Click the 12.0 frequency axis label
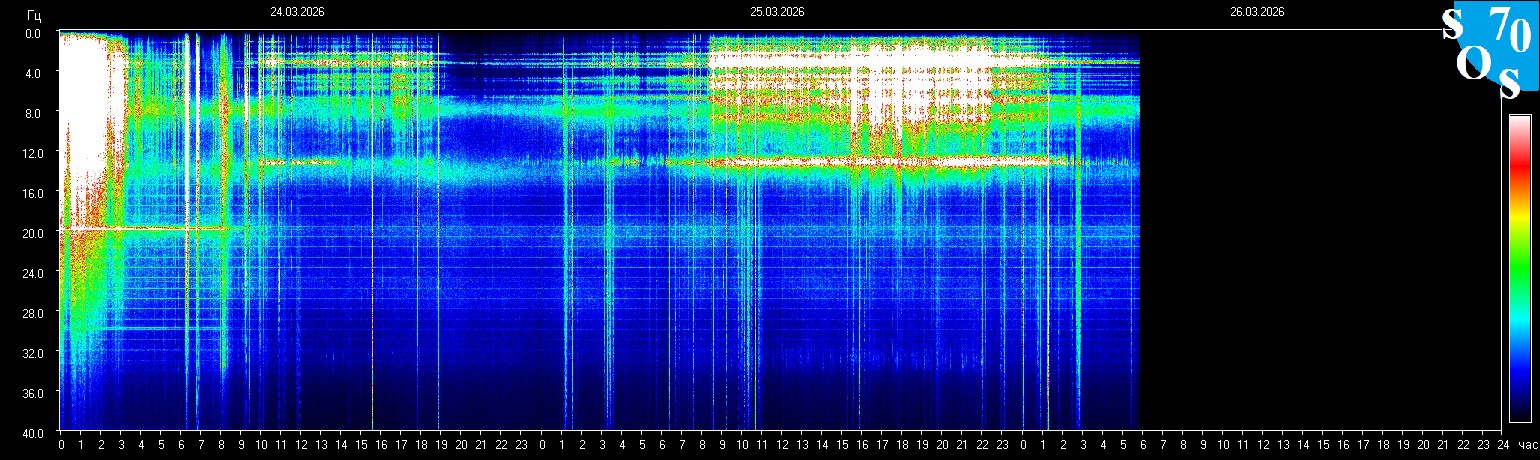Screen dimensions: 1540x460 tap(31, 153)
